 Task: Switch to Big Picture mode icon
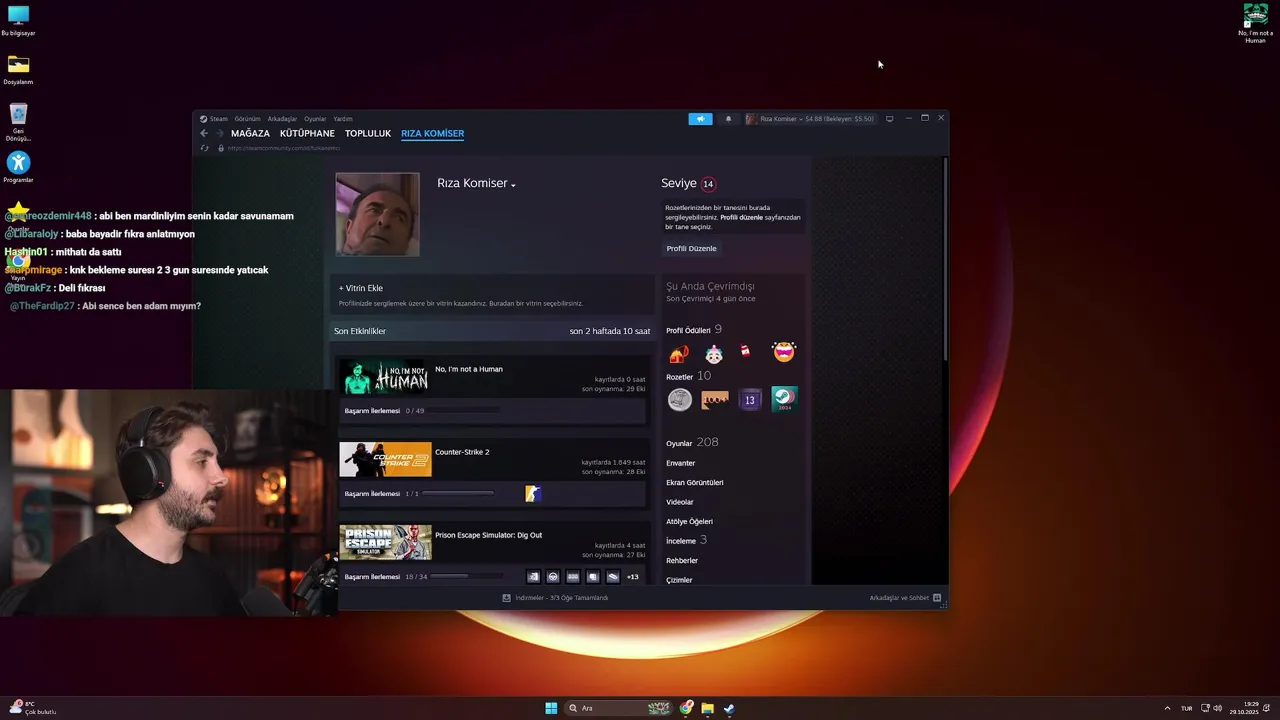point(889,119)
